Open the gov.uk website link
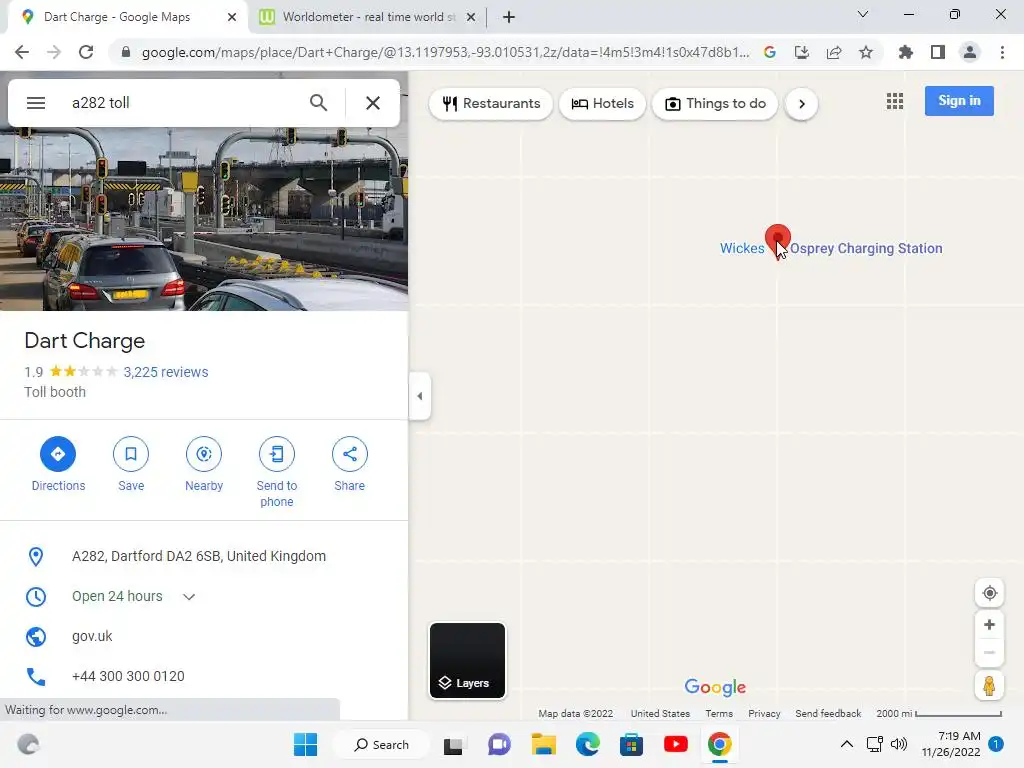 [92, 636]
